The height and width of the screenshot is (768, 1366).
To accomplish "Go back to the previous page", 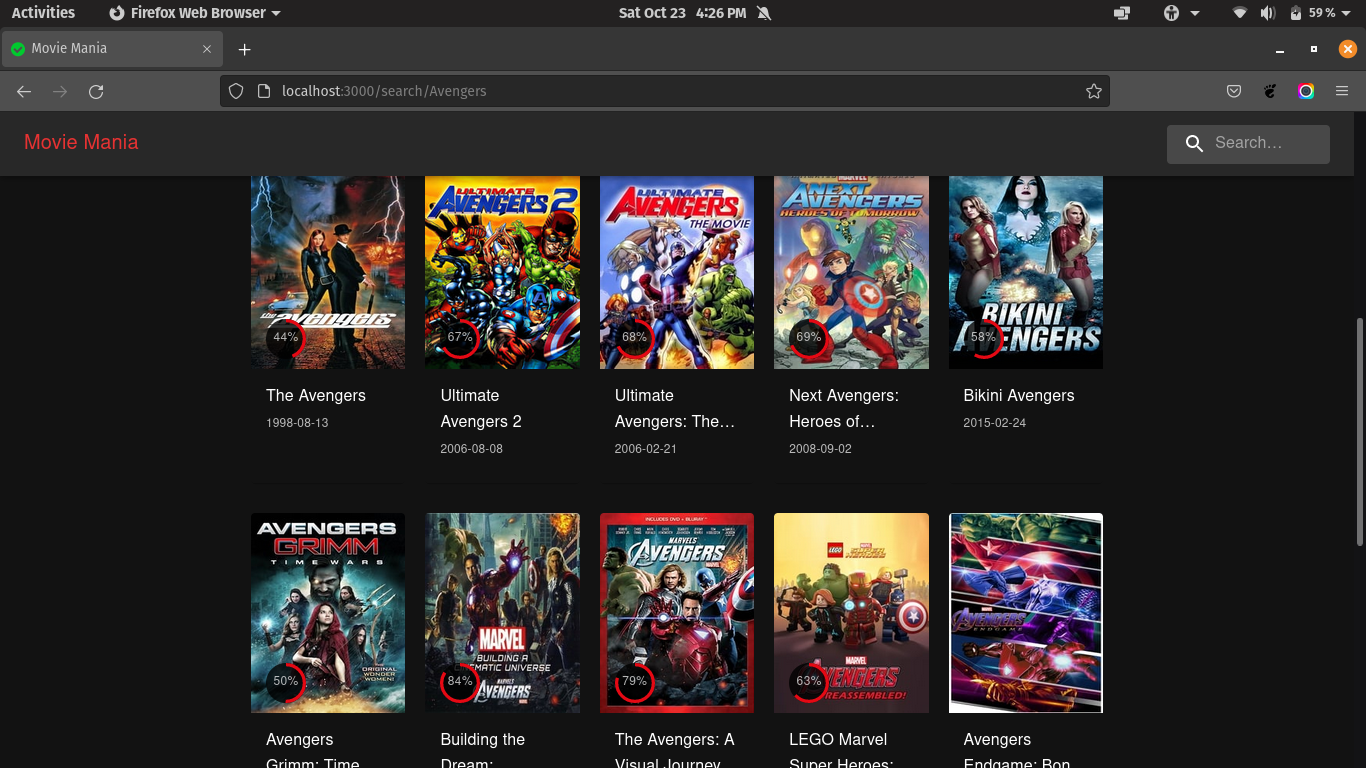I will coord(24,91).
